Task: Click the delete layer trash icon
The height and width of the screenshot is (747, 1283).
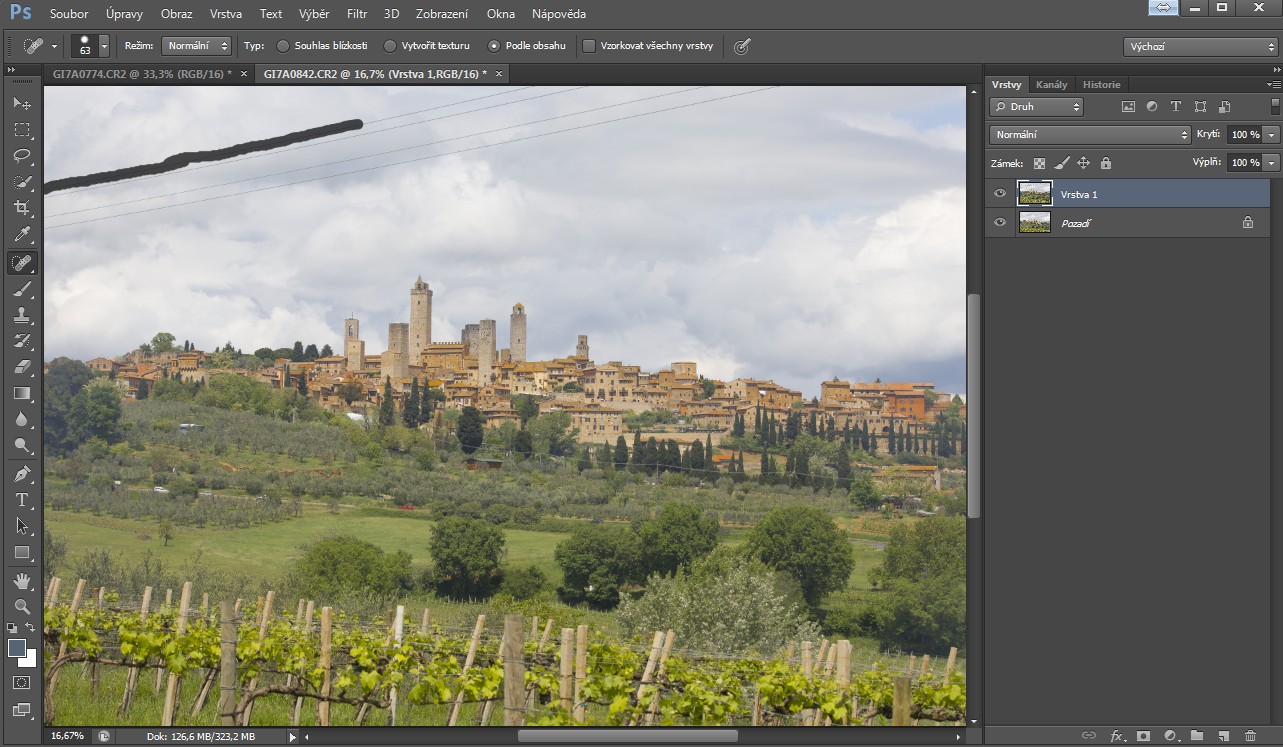Action: (x=1250, y=736)
